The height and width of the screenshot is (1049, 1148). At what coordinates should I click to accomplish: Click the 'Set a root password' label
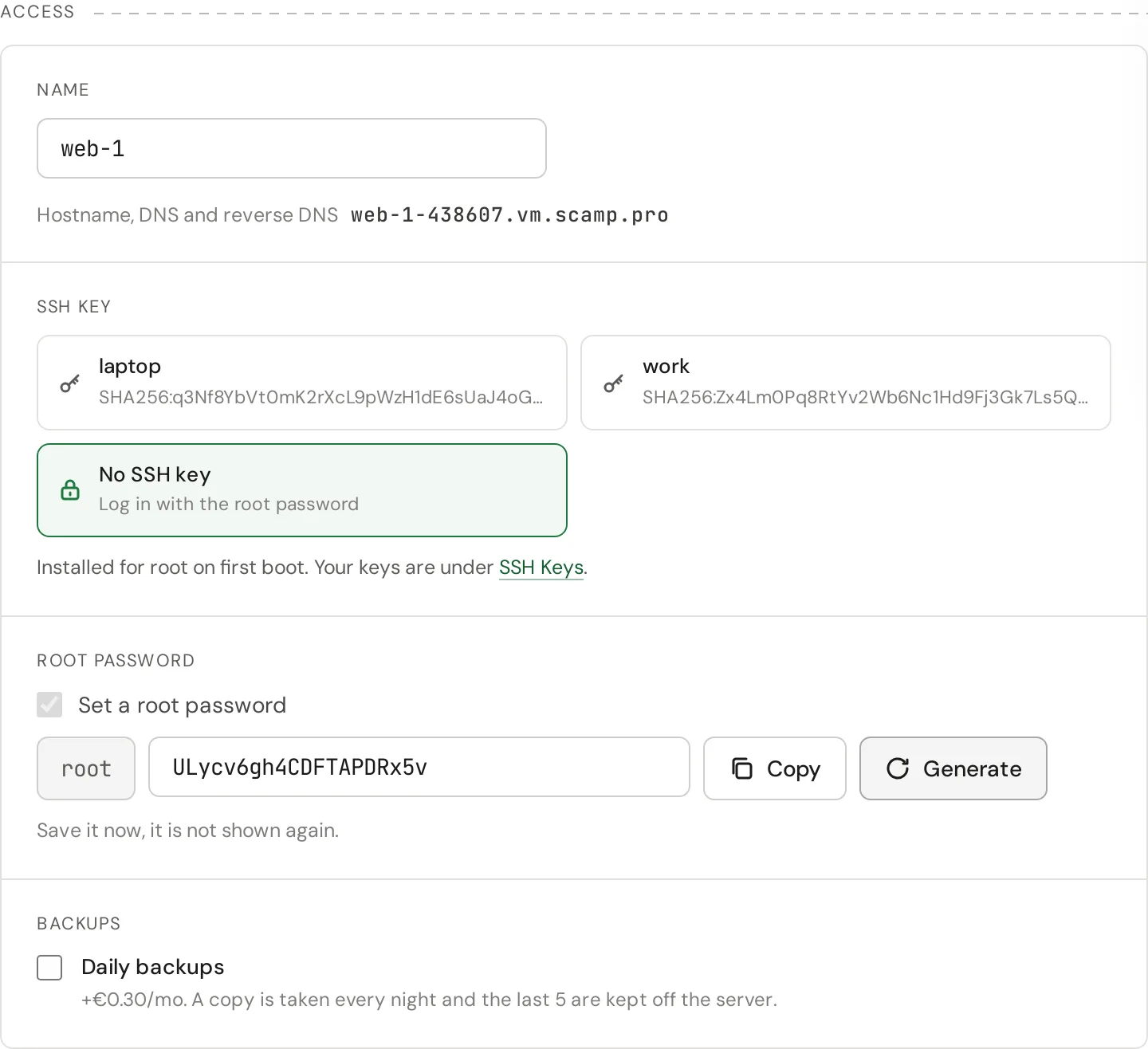pyautogui.click(x=182, y=705)
